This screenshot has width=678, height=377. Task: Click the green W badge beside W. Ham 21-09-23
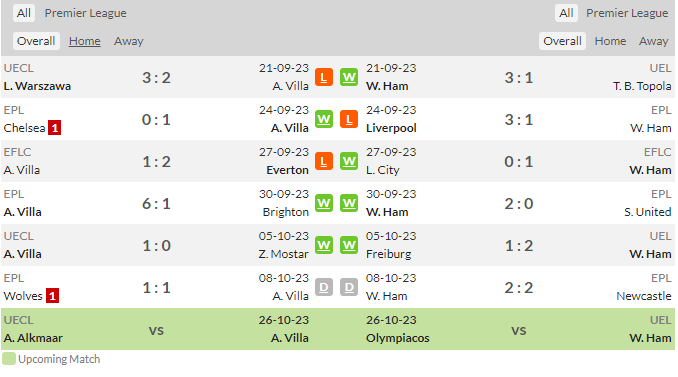349,77
